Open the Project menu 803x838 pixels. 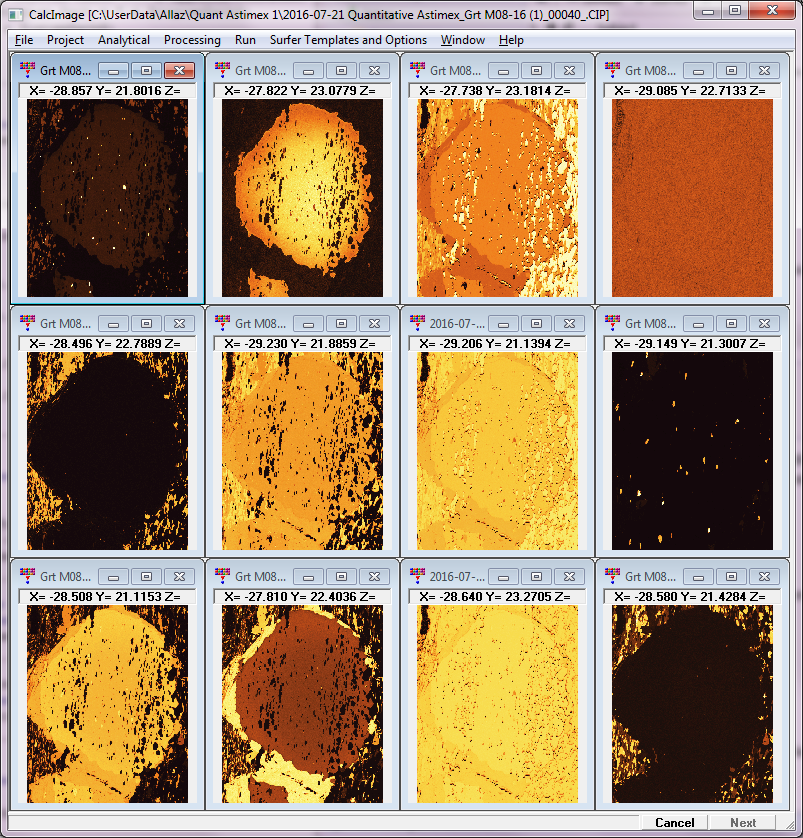coord(65,40)
